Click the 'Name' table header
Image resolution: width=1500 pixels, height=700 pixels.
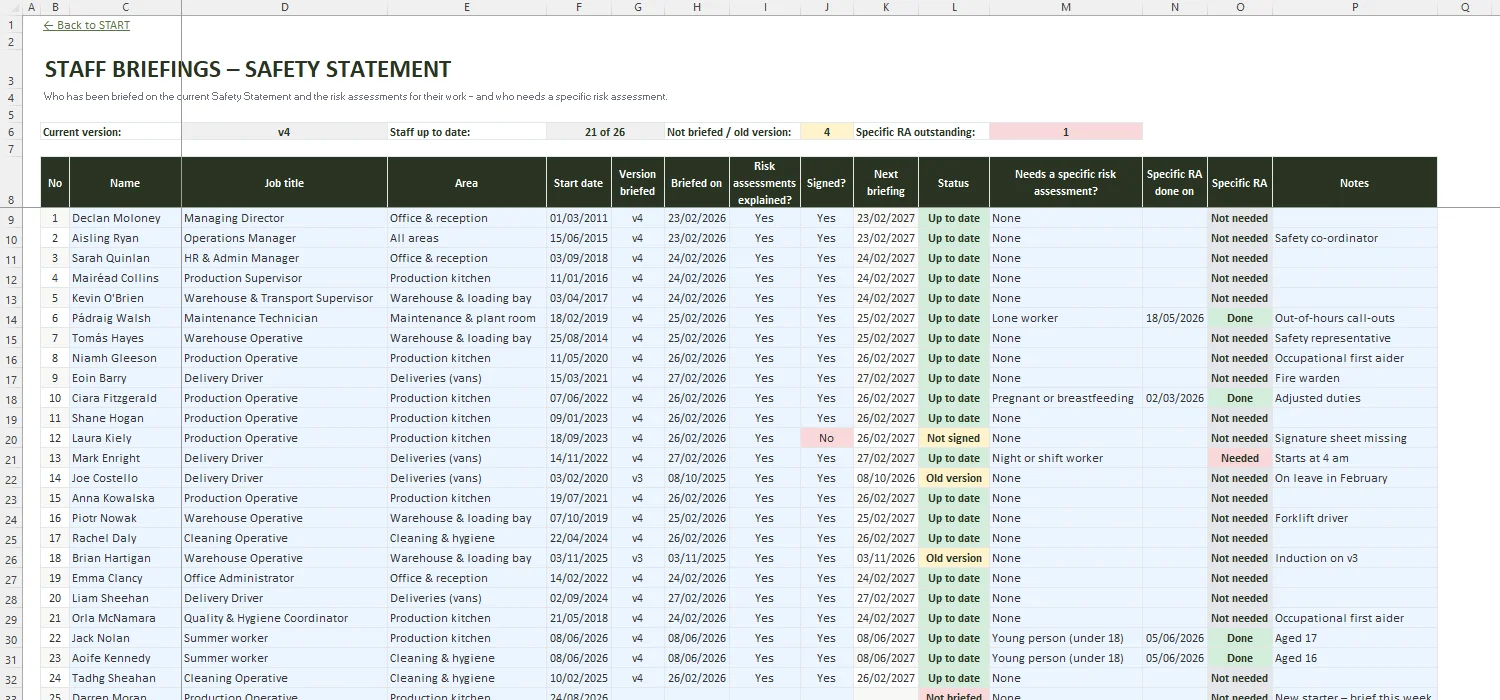coord(125,183)
